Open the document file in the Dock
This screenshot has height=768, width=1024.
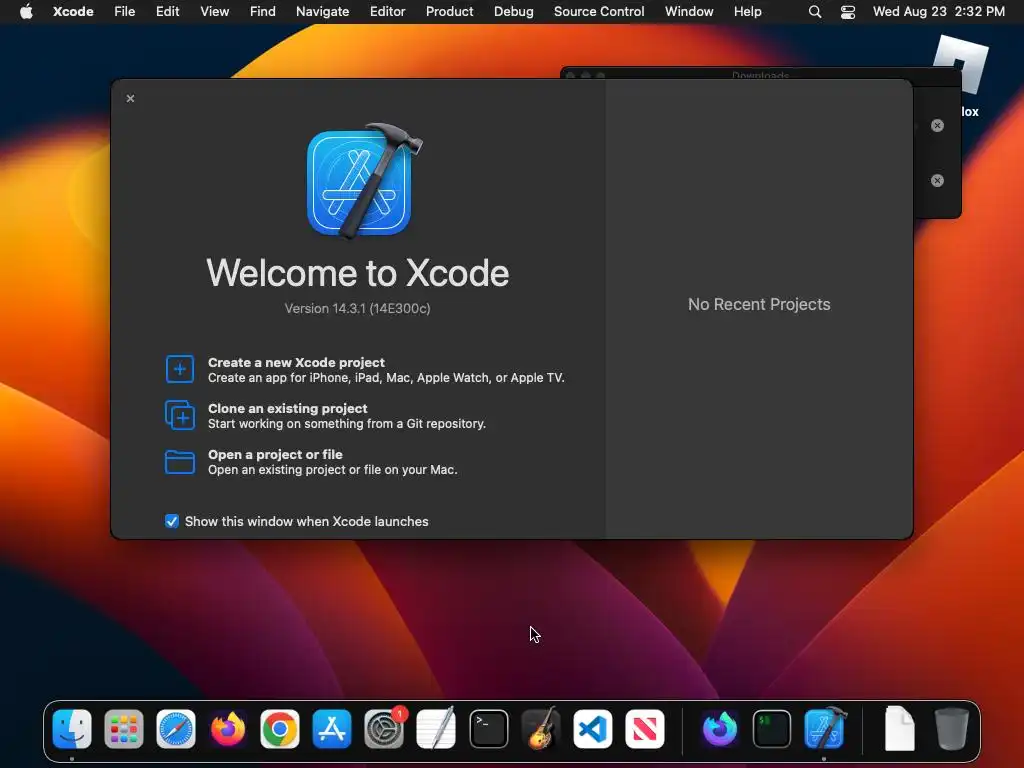[899, 728]
